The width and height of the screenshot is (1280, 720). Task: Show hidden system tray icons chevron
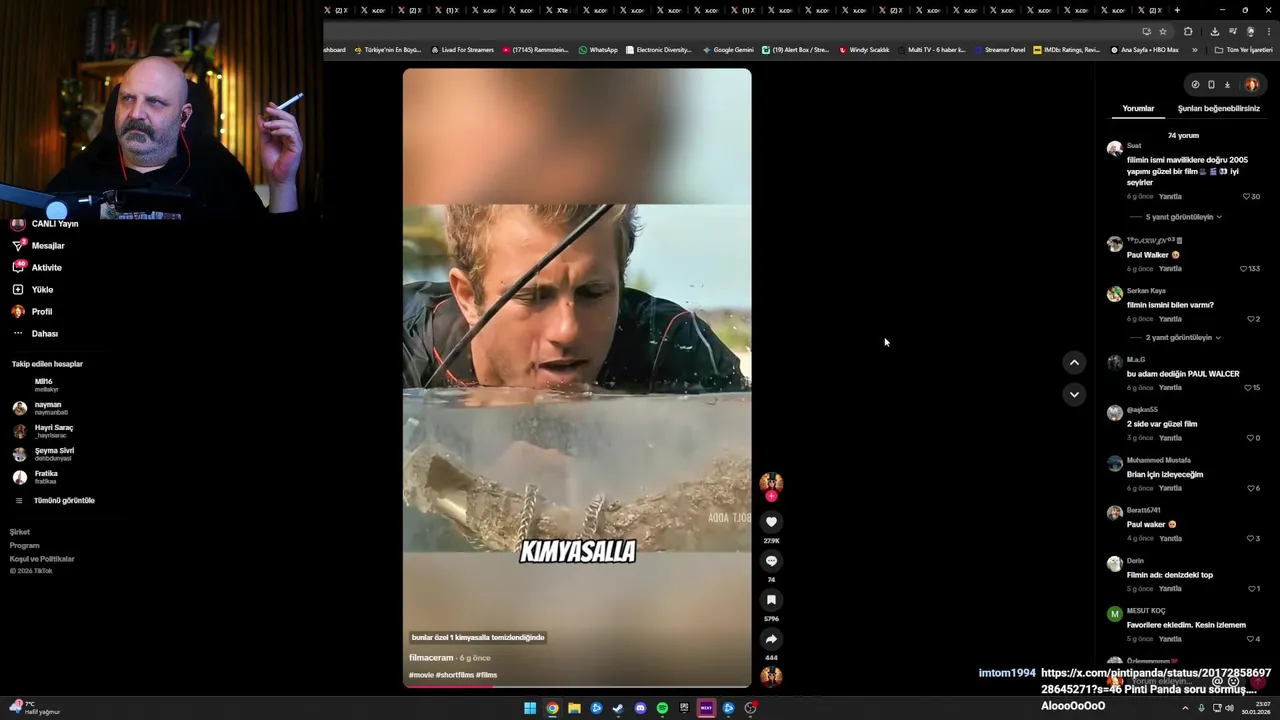coord(1187,708)
